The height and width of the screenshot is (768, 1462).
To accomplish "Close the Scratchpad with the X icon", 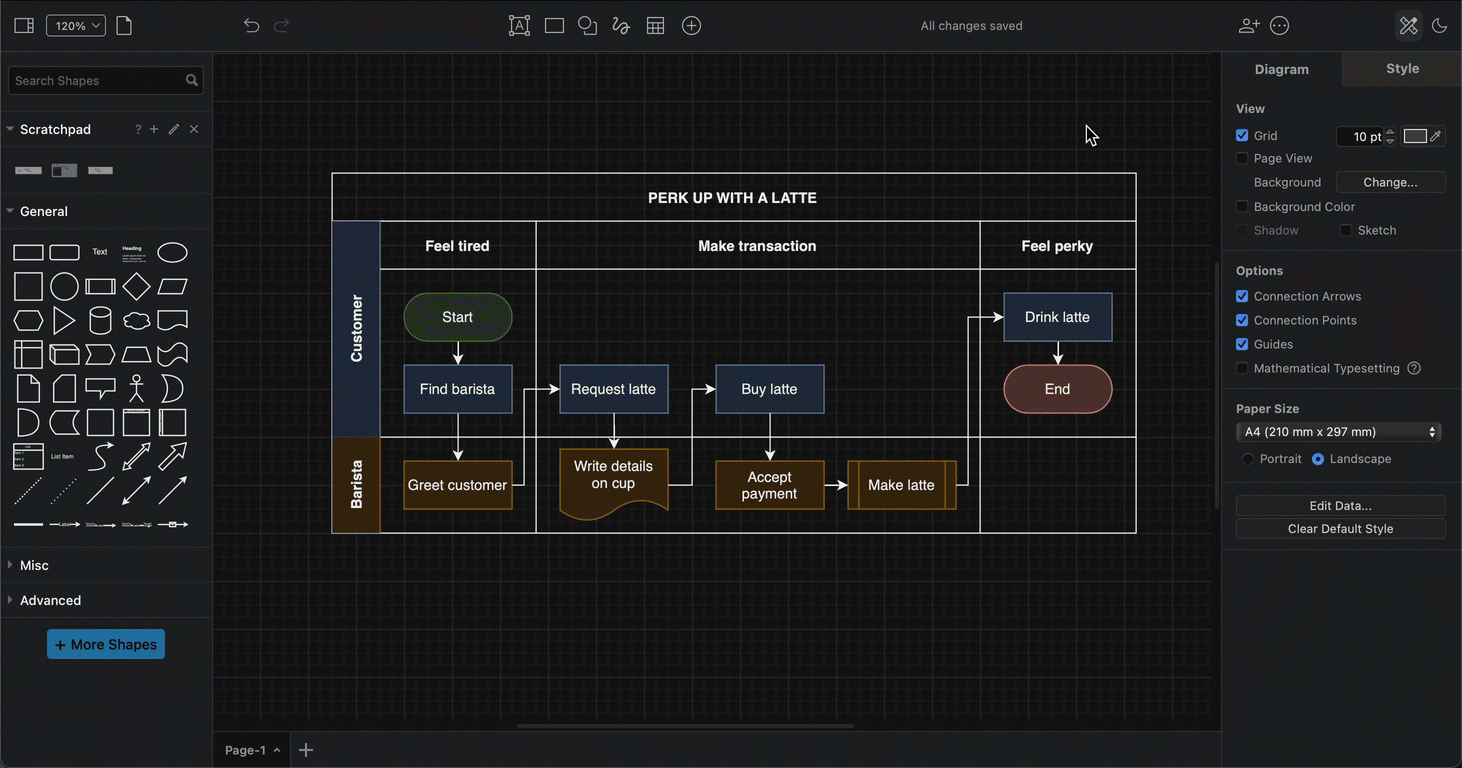I will pyautogui.click(x=194, y=129).
